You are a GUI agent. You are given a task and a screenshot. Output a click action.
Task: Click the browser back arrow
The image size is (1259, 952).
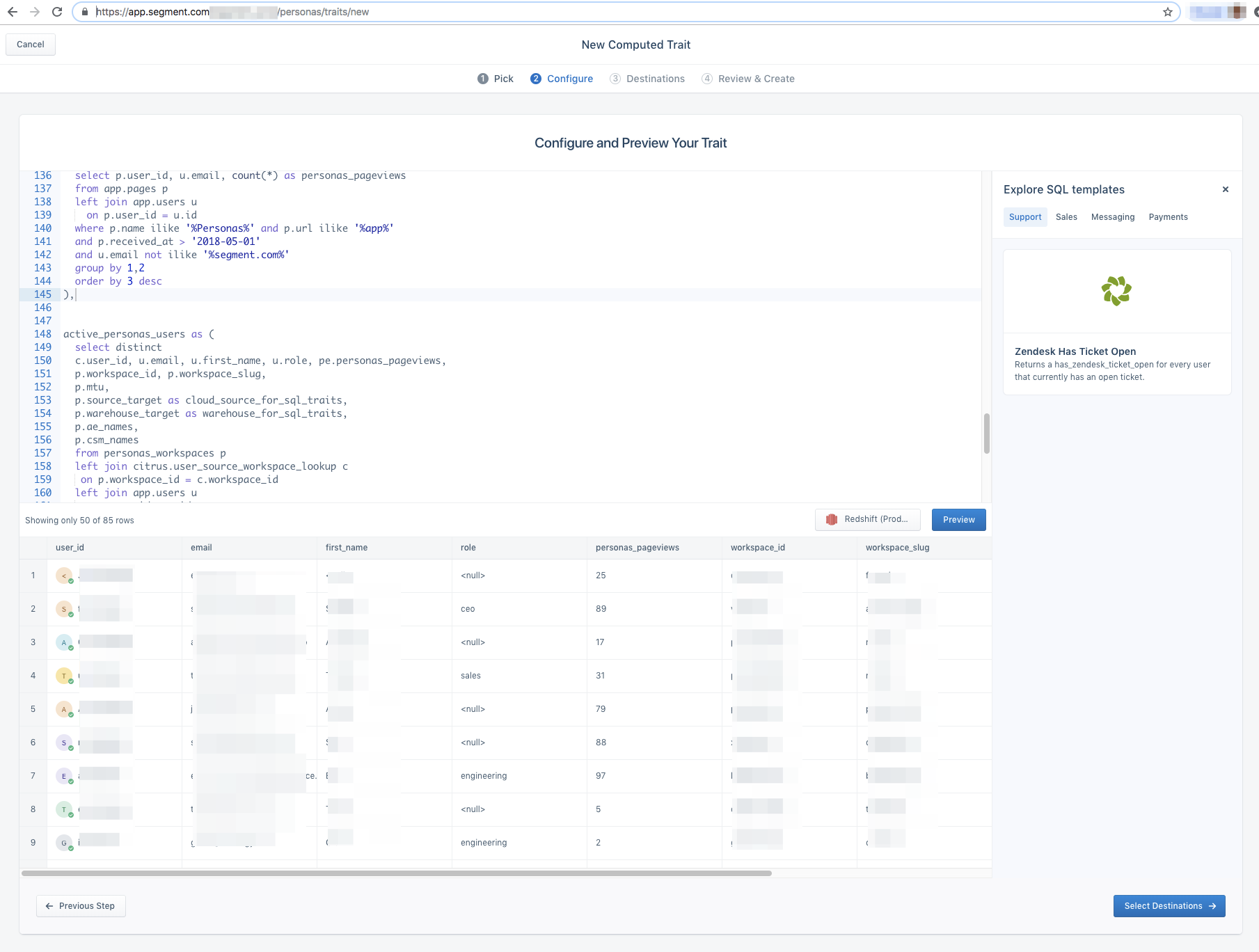13,12
